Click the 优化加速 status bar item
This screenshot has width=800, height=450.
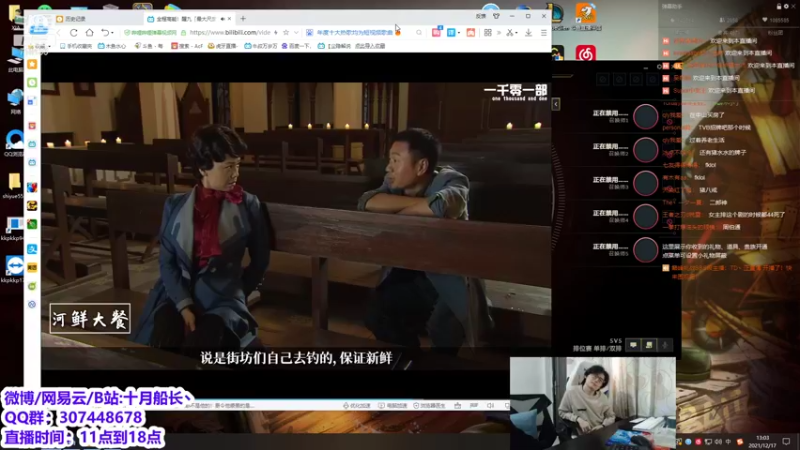357,406
